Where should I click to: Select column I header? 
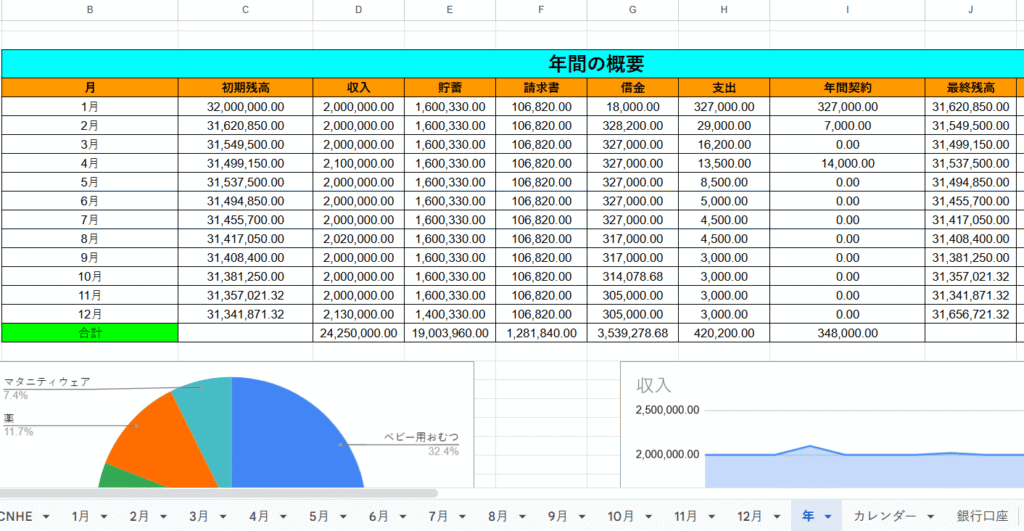click(848, 10)
